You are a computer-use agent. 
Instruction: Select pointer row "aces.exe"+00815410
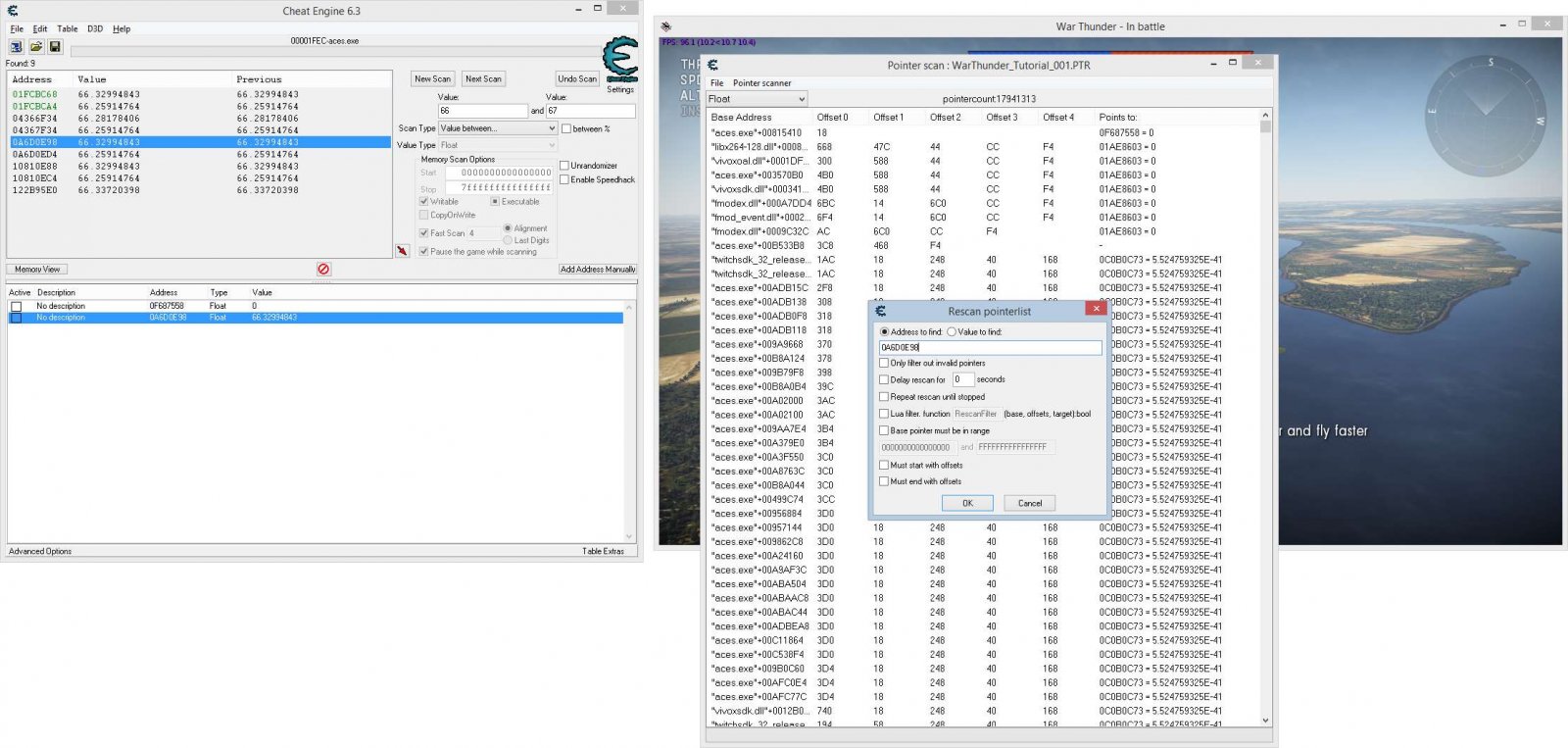click(983, 132)
